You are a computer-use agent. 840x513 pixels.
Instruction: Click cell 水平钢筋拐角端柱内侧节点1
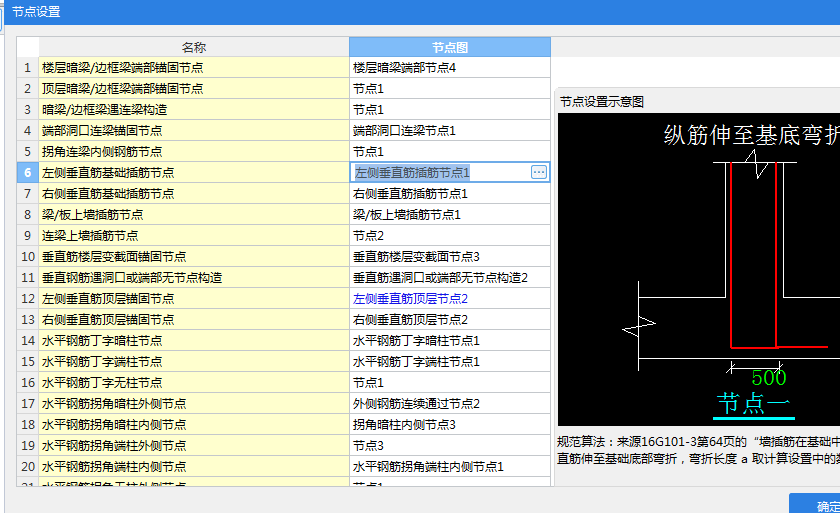(450, 466)
